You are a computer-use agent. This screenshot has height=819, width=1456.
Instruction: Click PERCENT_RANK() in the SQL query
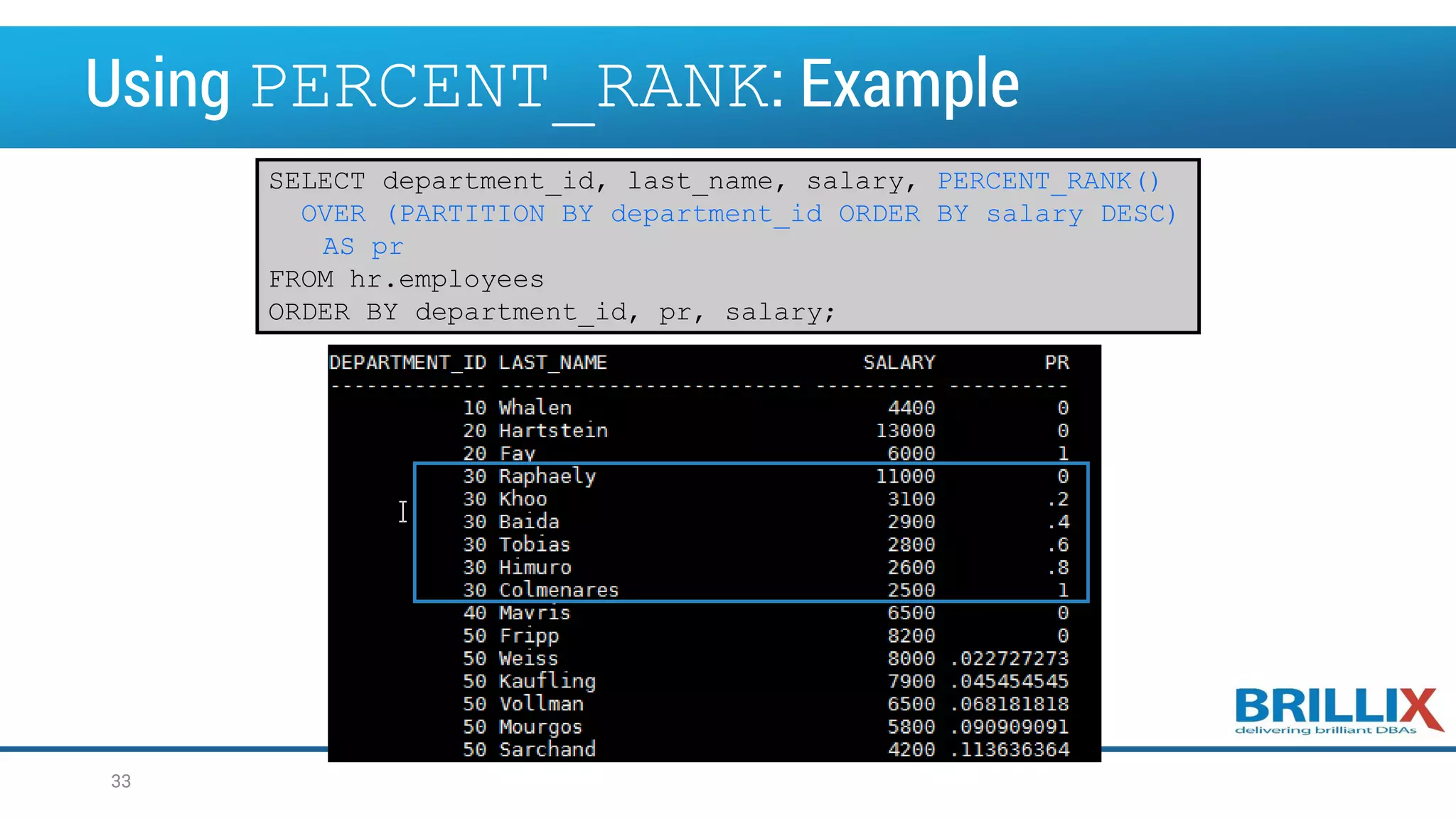click(x=1048, y=181)
